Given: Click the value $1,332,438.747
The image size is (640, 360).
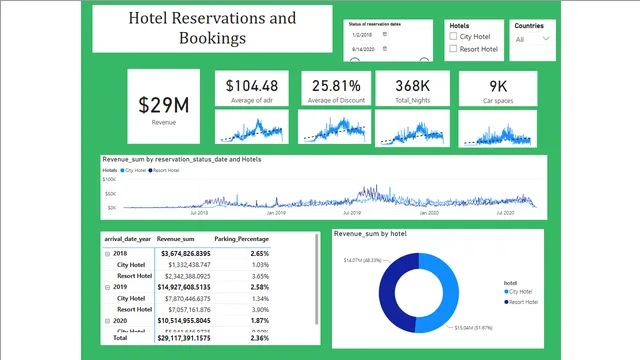Looking at the screenshot, I should point(189,265).
